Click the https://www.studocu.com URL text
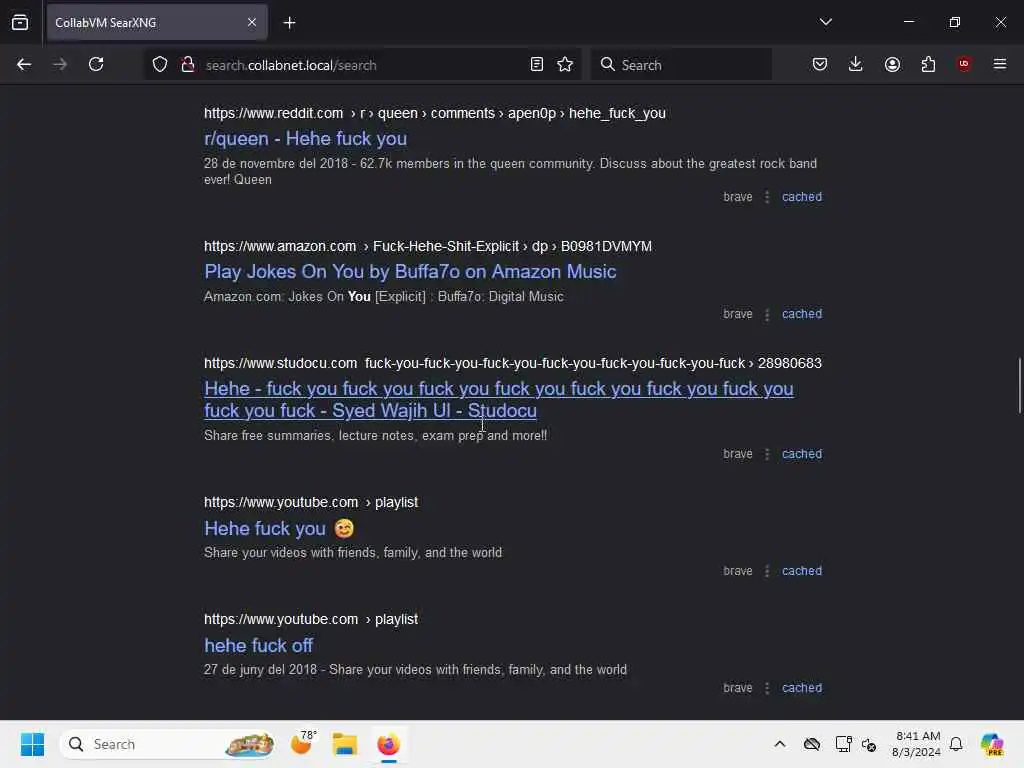The width and height of the screenshot is (1024, 768). 280,363
